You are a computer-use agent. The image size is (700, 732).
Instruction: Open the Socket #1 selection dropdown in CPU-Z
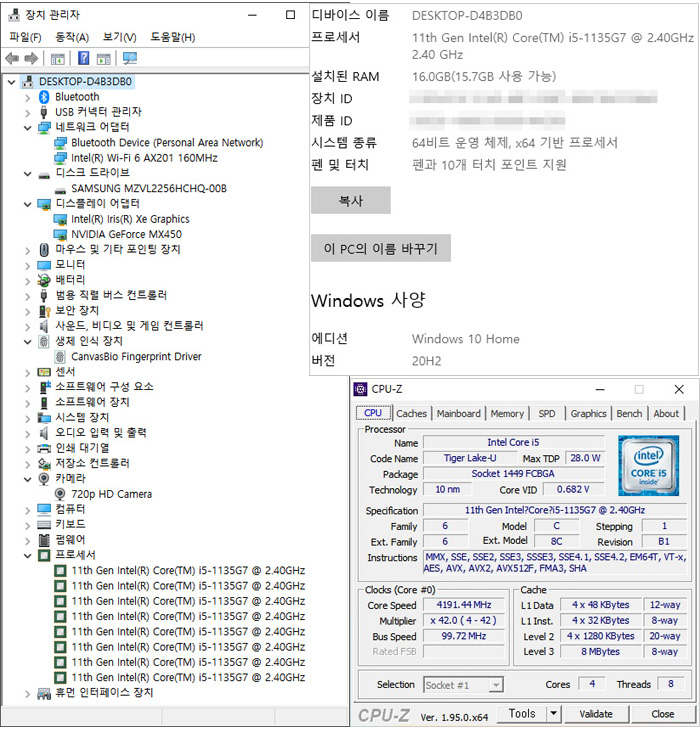coord(496,685)
